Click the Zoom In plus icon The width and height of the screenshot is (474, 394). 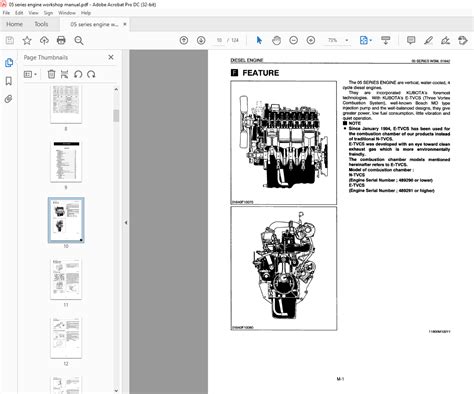click(x=311, y=41)
